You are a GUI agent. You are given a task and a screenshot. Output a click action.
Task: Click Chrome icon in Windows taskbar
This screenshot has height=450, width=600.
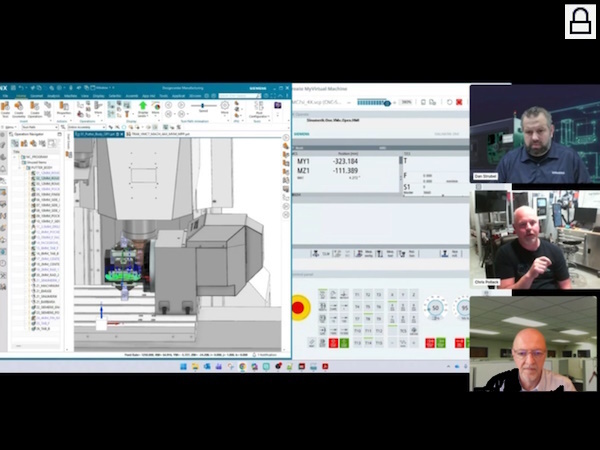point(243,367)
